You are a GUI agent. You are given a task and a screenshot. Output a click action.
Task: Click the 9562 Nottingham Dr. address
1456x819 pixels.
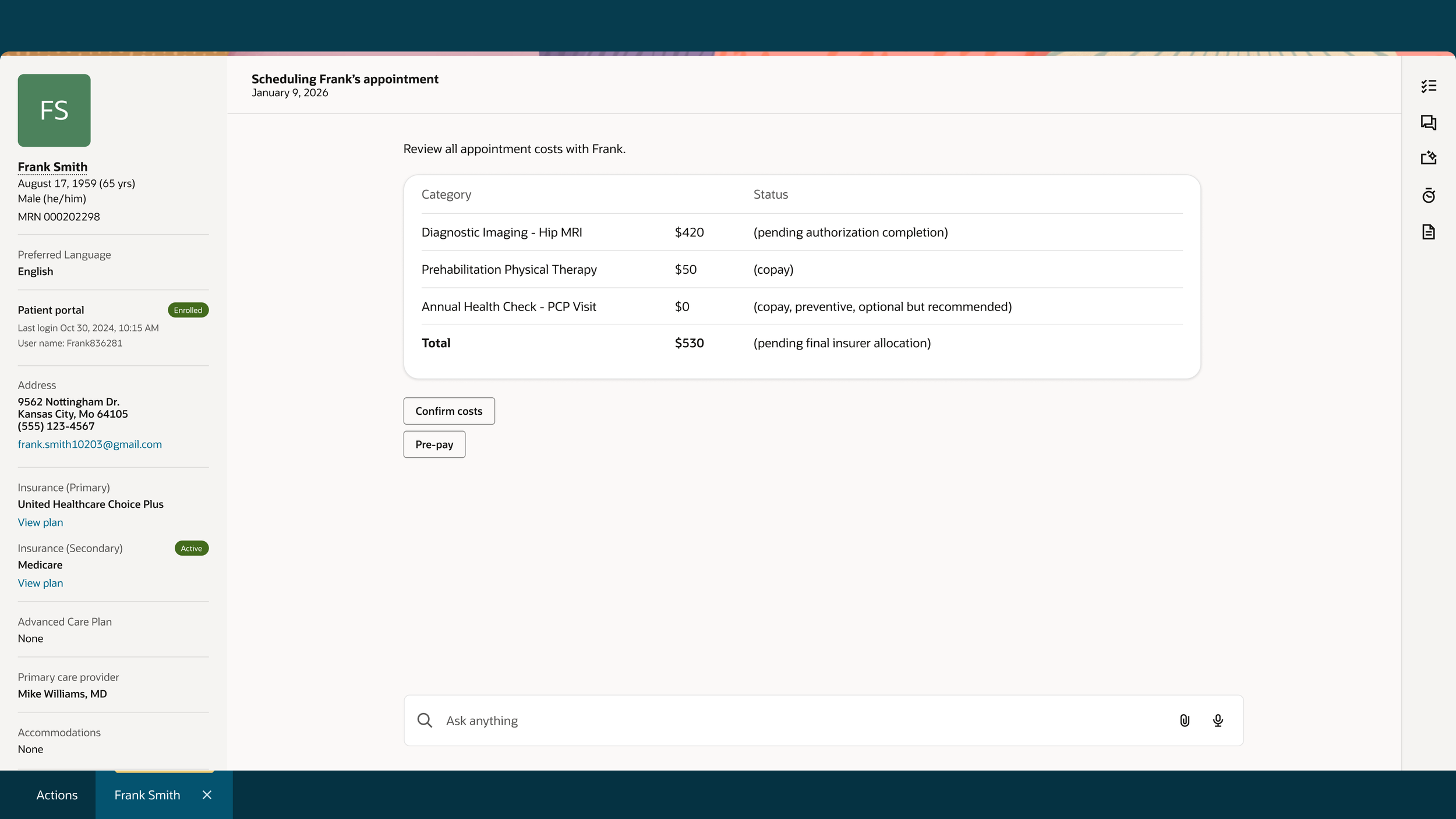(69, 402)
